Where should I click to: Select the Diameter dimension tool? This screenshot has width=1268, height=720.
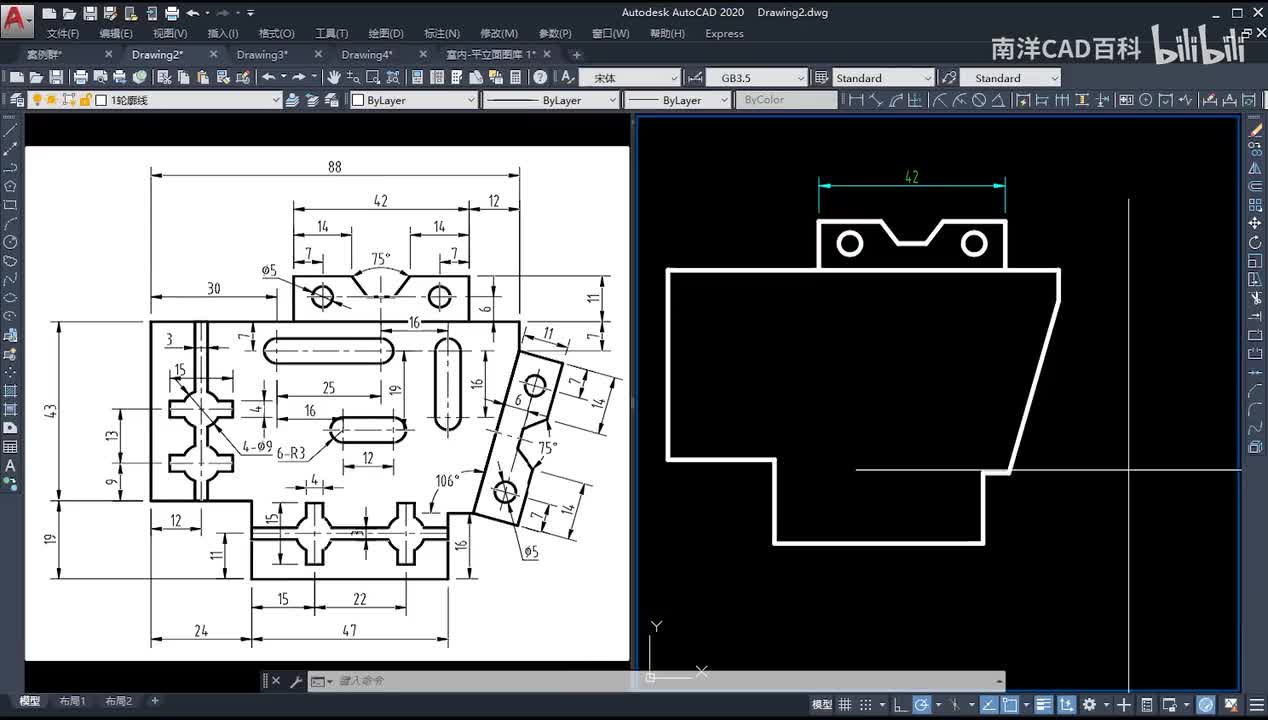[x=979, y=100]
